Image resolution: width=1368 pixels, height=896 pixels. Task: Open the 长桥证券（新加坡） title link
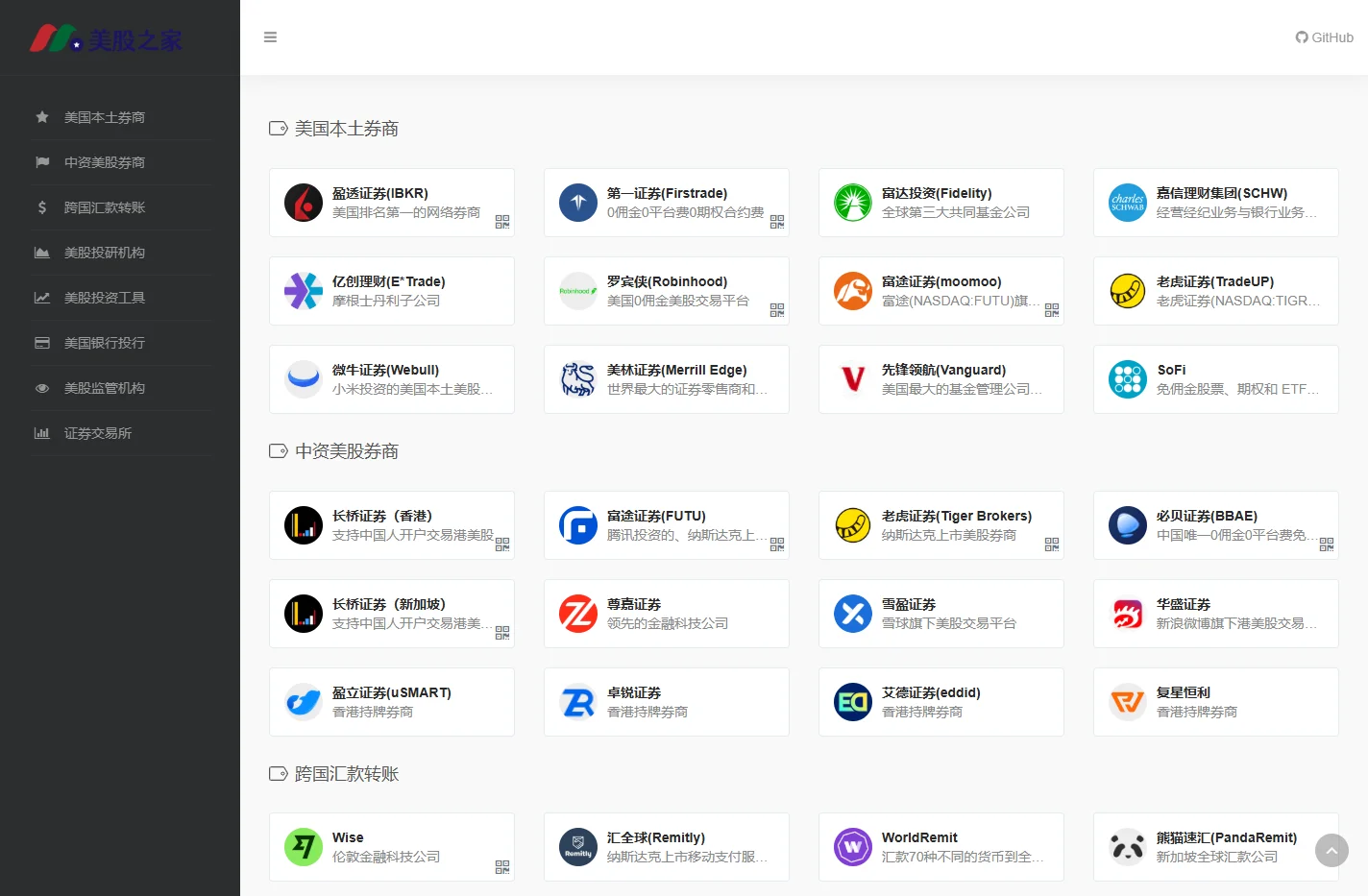pyautogui.click(x=389, y=604)
